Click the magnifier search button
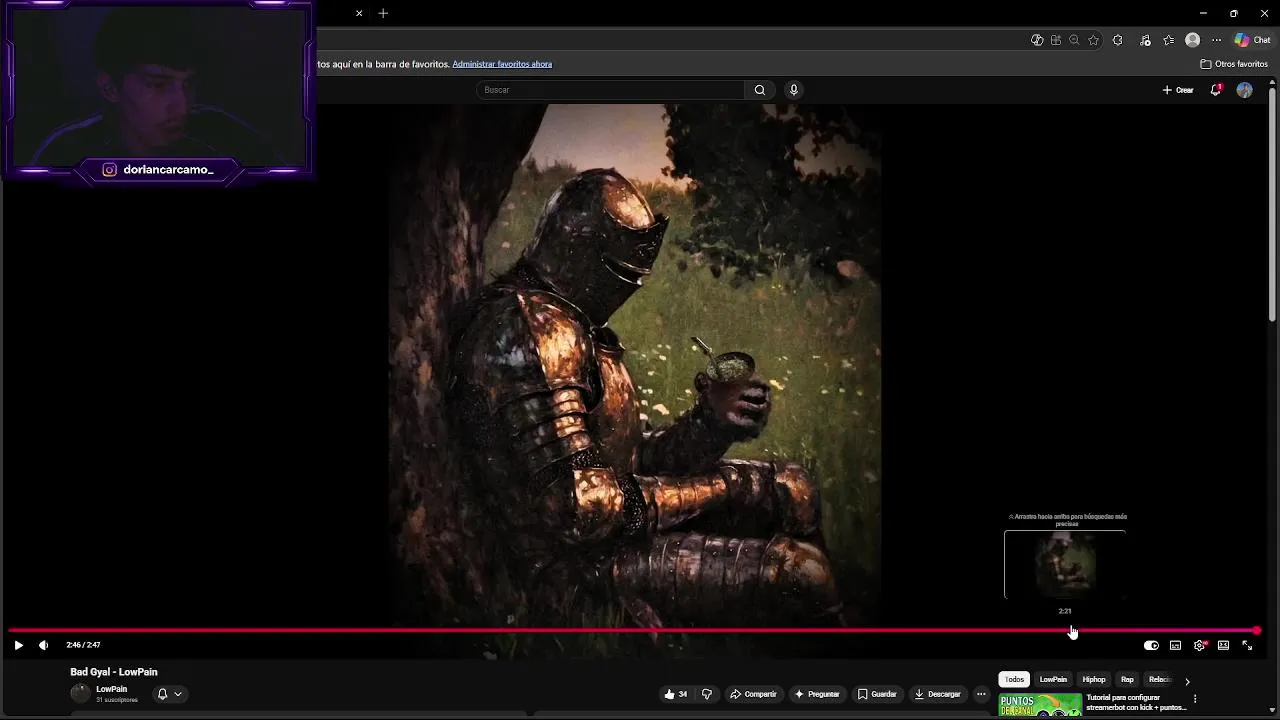This screenshot has width=1280, height=720. tap(760, 90)
